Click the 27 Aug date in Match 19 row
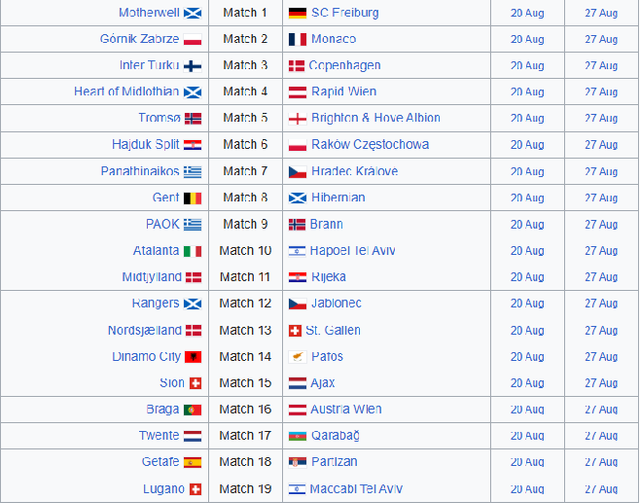The height and width of the screenshot is (503, 640). (x=601, y=489)
